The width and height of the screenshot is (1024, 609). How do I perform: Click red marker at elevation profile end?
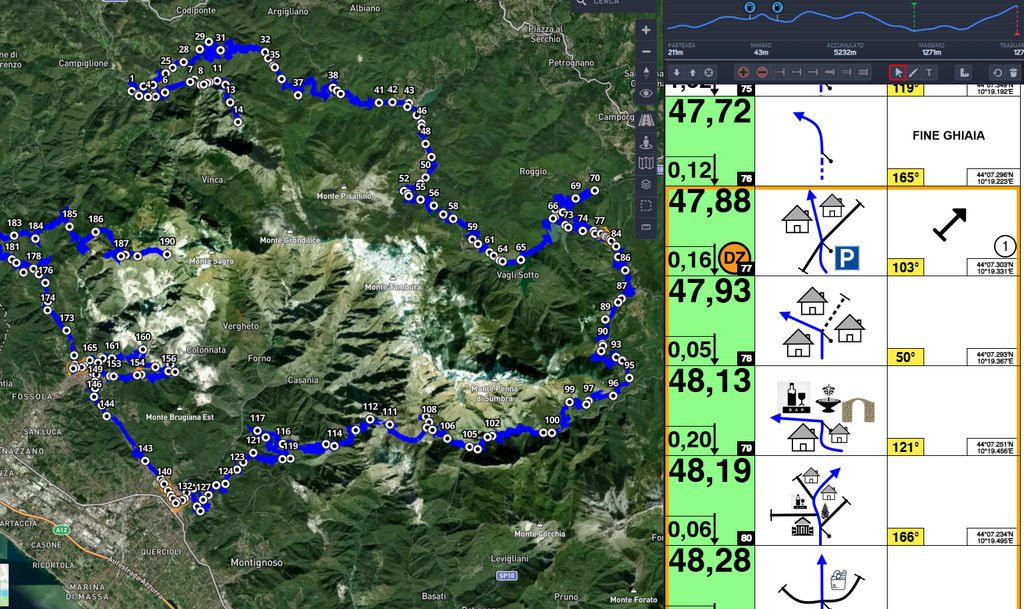point(1018,22)
